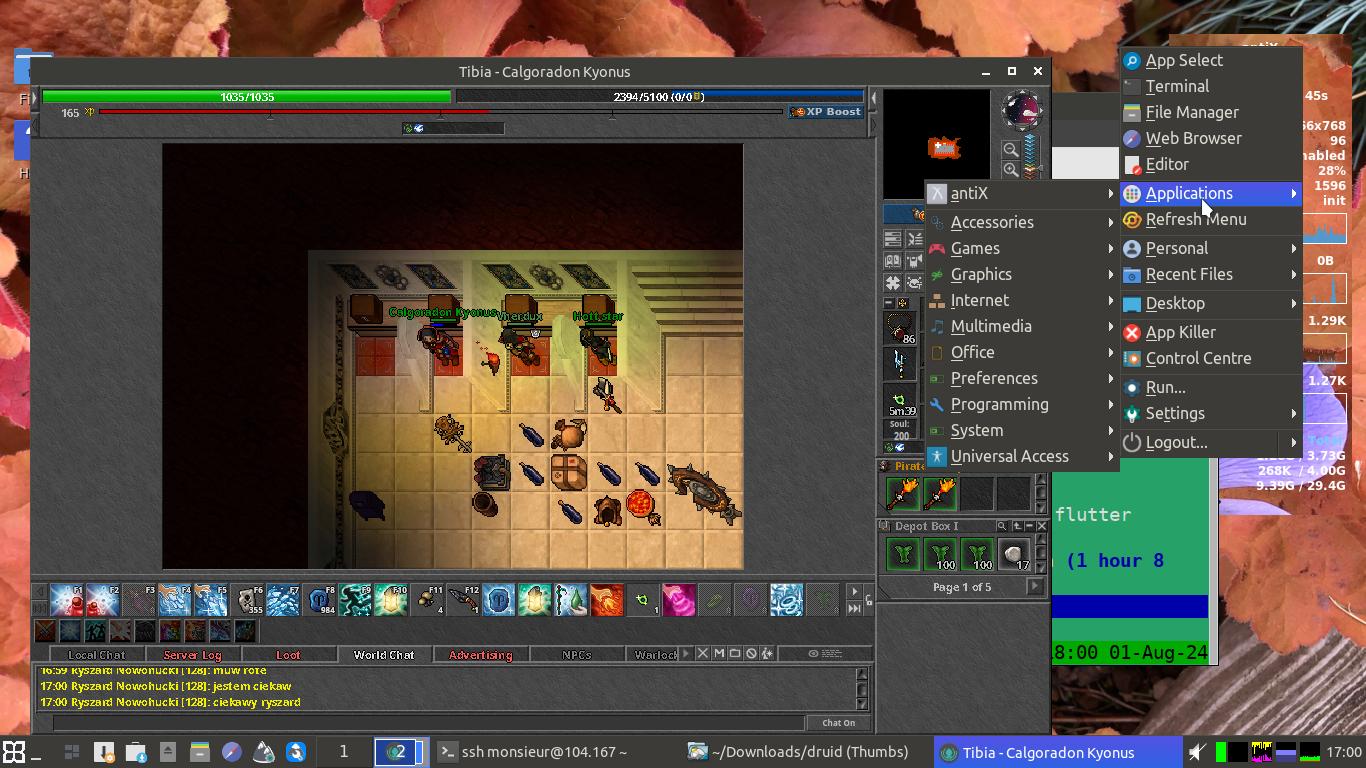Switch to the Local Chat tab
The height and width of the screenshot is (768, 1366).
(96, 655)
